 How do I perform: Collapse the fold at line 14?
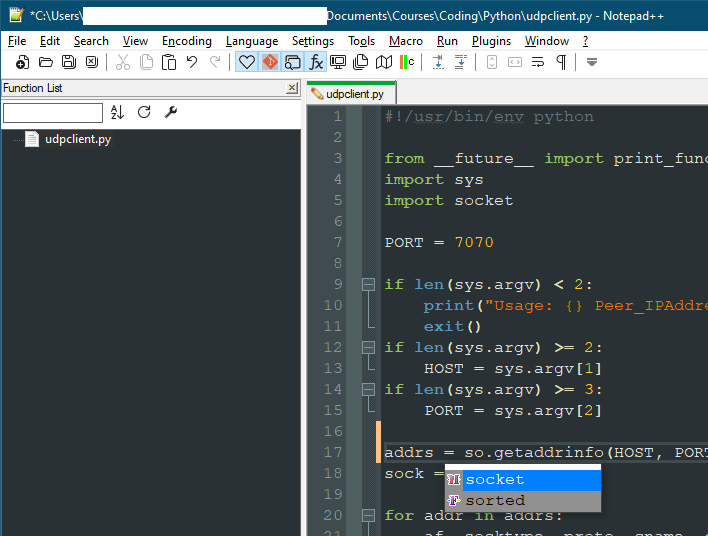coord(368,389)
